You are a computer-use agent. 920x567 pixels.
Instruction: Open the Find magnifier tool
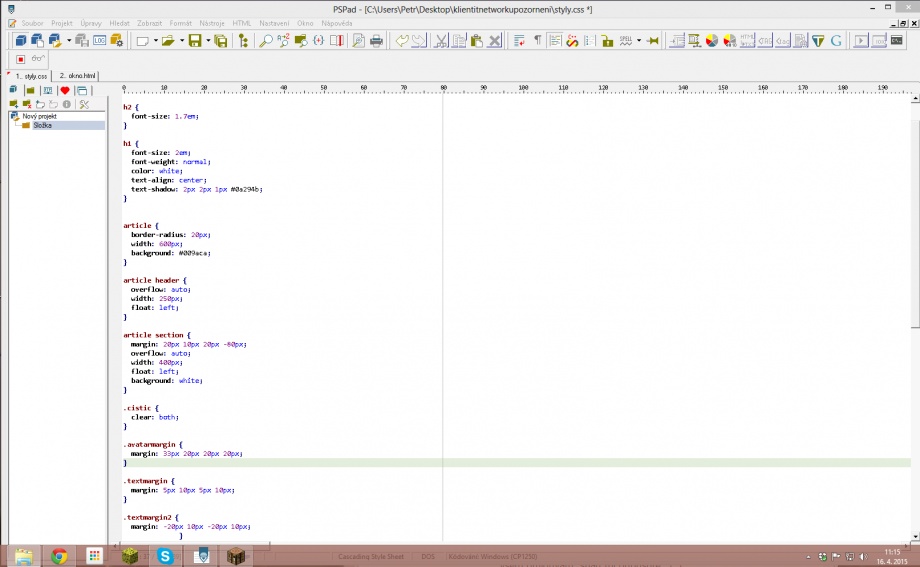click(x=265, y=41)
